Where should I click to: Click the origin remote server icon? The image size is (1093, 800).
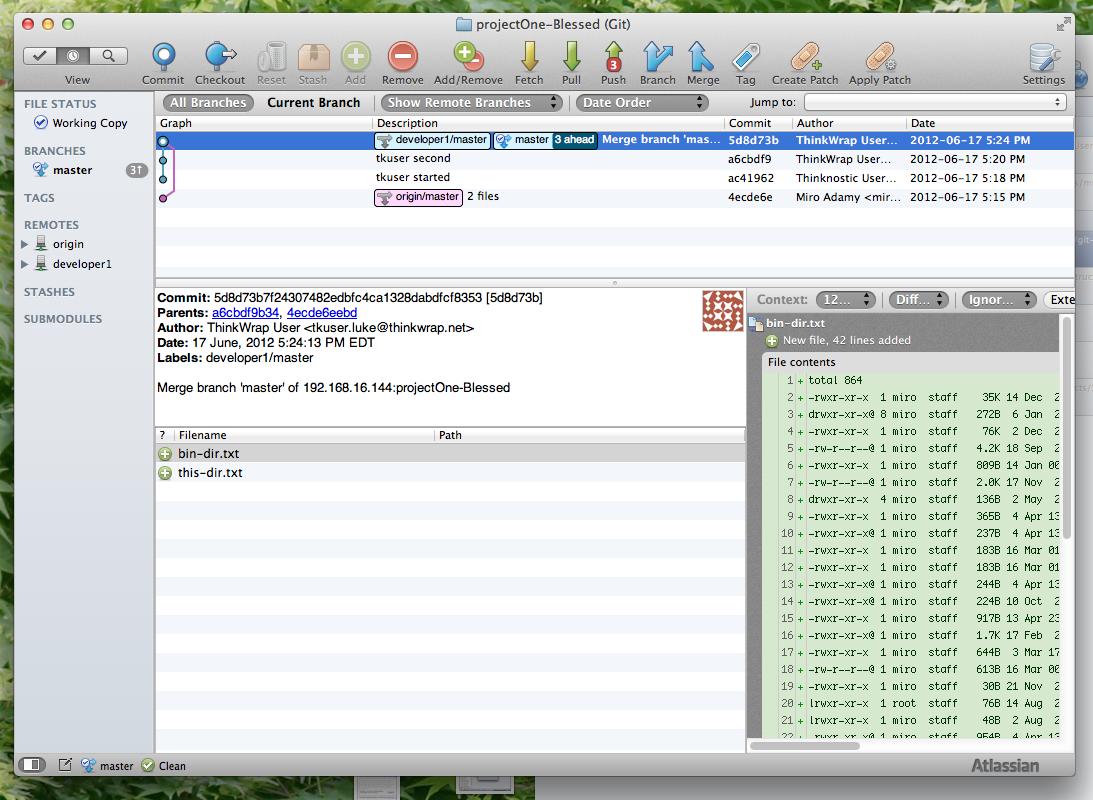[x=41, y=244]
